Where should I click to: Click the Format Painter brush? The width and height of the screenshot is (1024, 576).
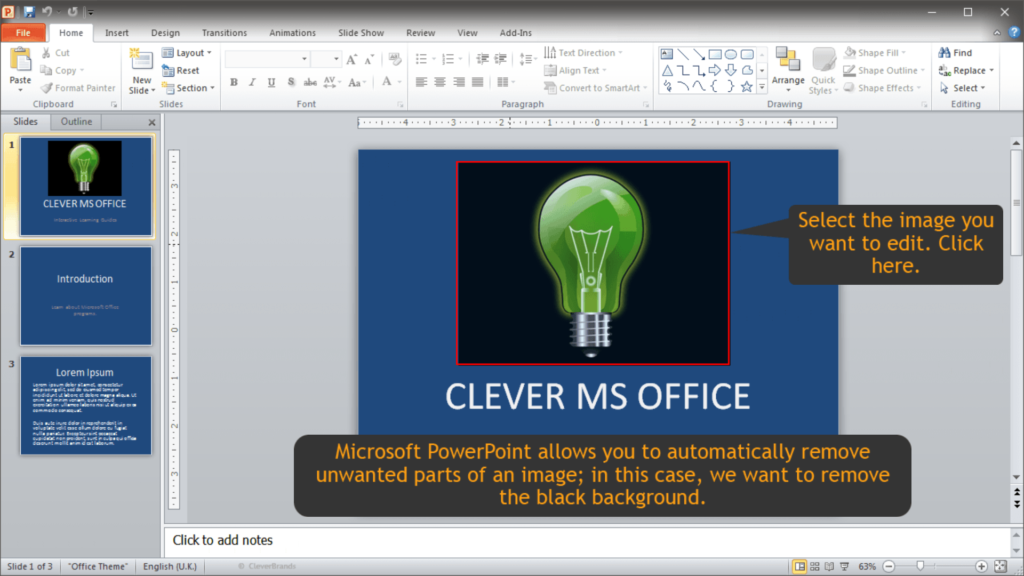(x=46, y=88)
